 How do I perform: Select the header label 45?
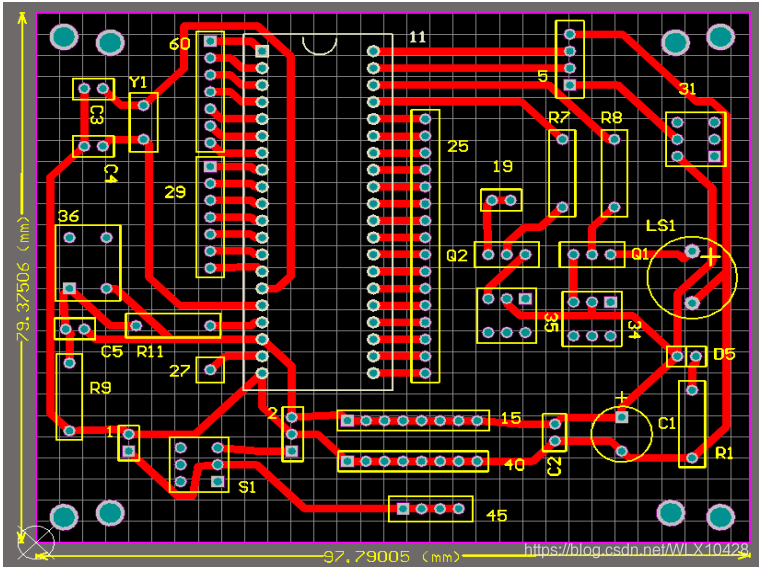(x=497, y=515)
